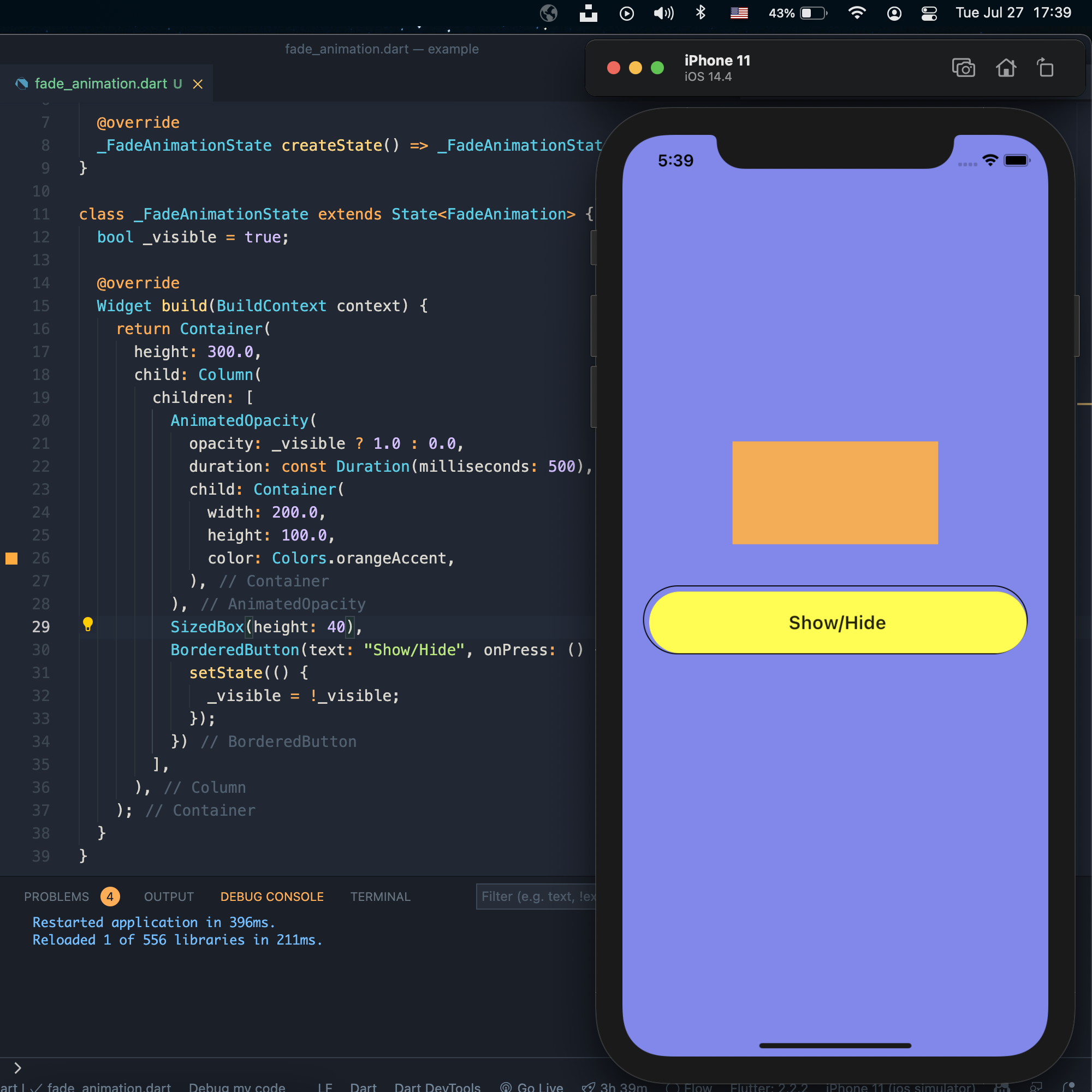Open the volume menu bar icon
1092x1092 pixels.
tap(663, 13)
